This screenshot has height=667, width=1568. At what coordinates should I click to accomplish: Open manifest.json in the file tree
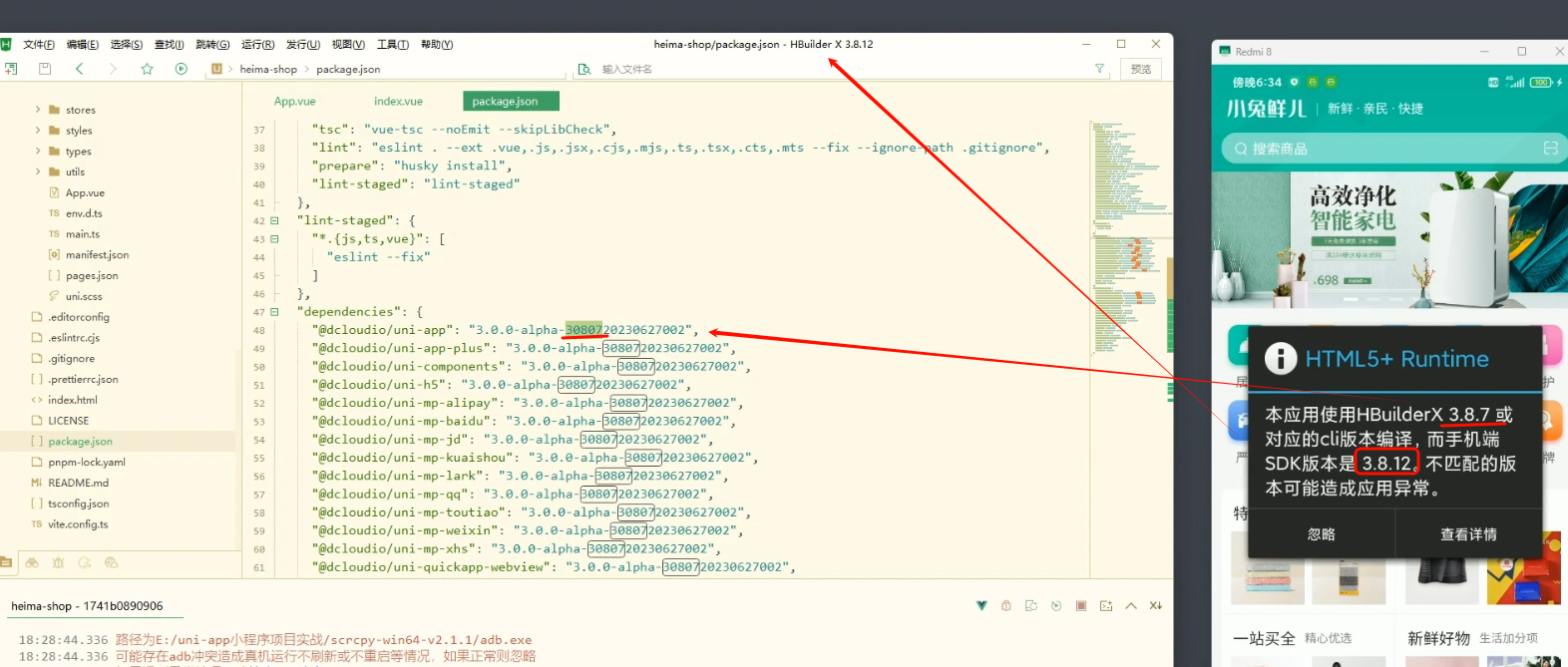coord(97,255)
